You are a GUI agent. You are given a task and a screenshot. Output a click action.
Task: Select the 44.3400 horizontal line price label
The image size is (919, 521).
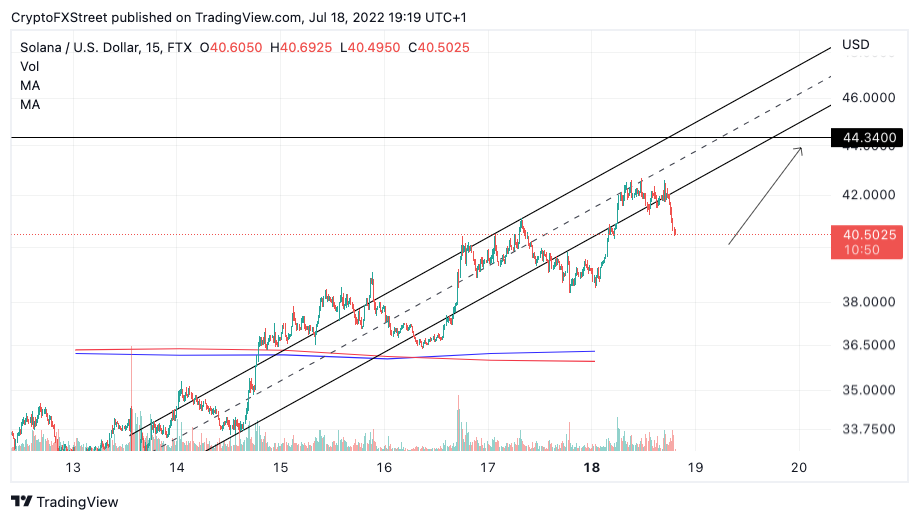click(867, 138)
